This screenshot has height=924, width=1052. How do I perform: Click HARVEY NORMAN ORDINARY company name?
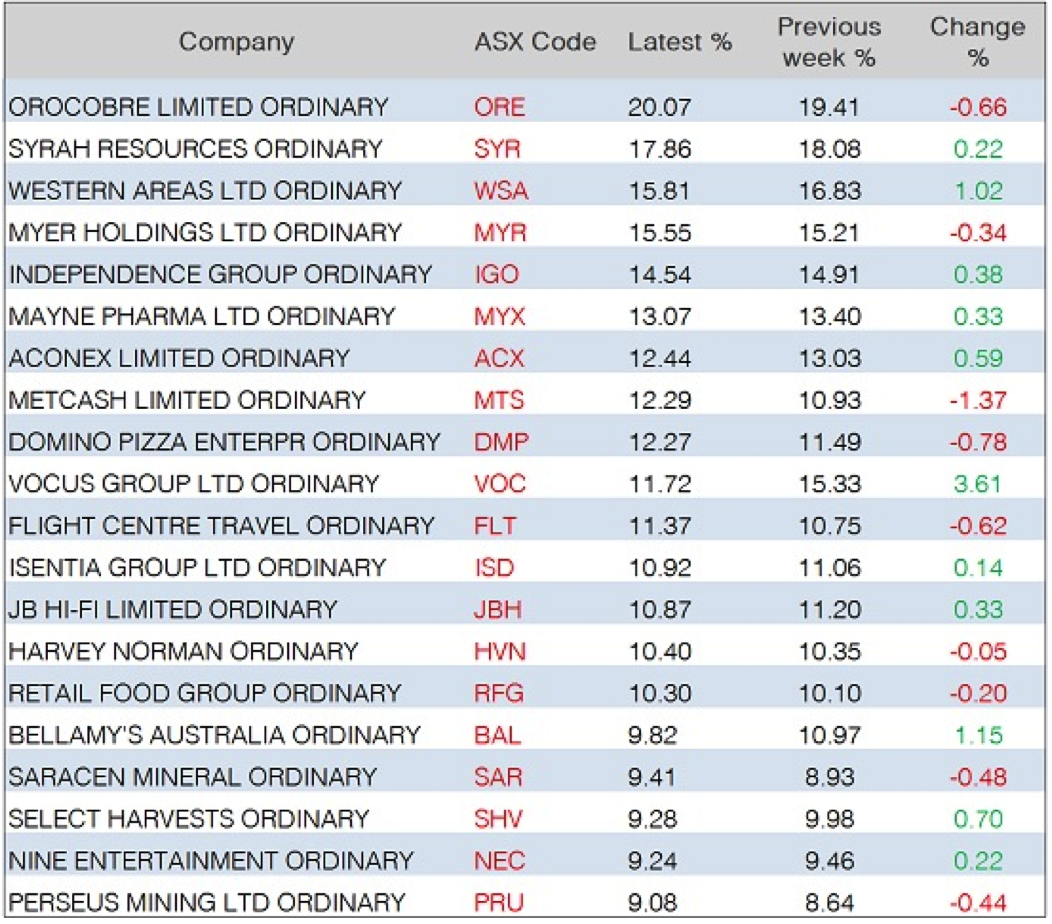pyautogui.click(x=183, y=652)
